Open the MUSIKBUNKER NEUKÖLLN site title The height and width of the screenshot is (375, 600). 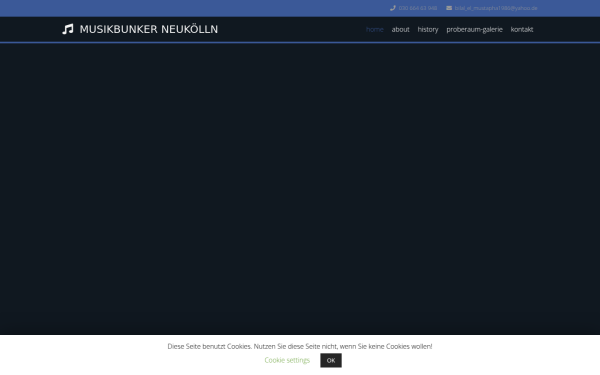(149, 29)
